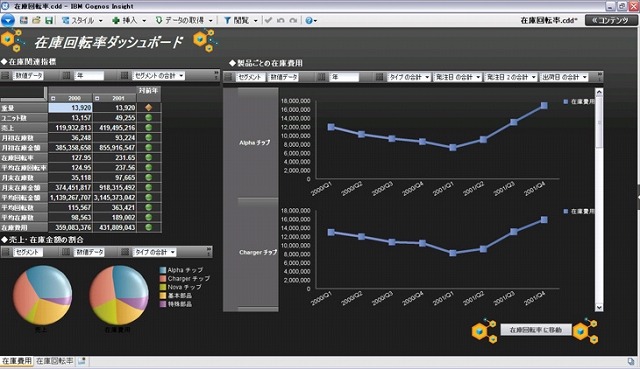Open the blue Cognos Insight application menu
Image resolution: width=640 pixels, height=369 pixels.
tap(8, 20)
